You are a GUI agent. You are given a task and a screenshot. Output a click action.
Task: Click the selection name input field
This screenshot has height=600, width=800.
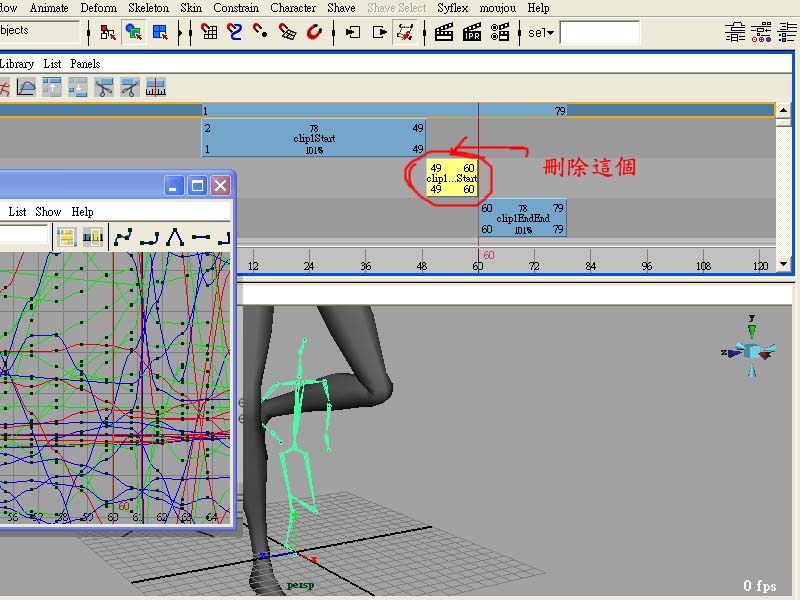tap(600, 33)
